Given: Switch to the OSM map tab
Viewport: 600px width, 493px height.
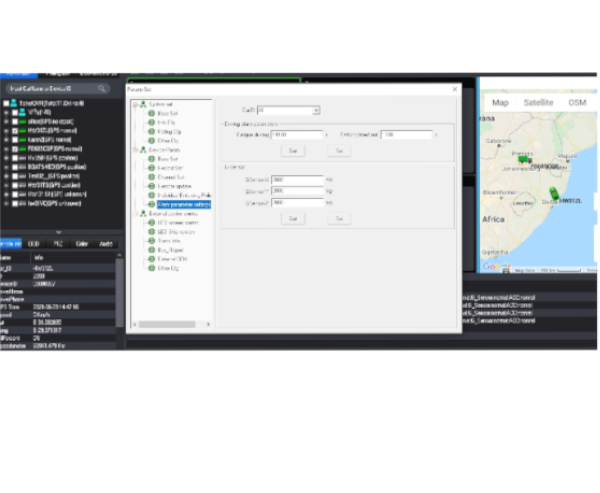Looking at the screenshot, I should (x=577, y=102).
